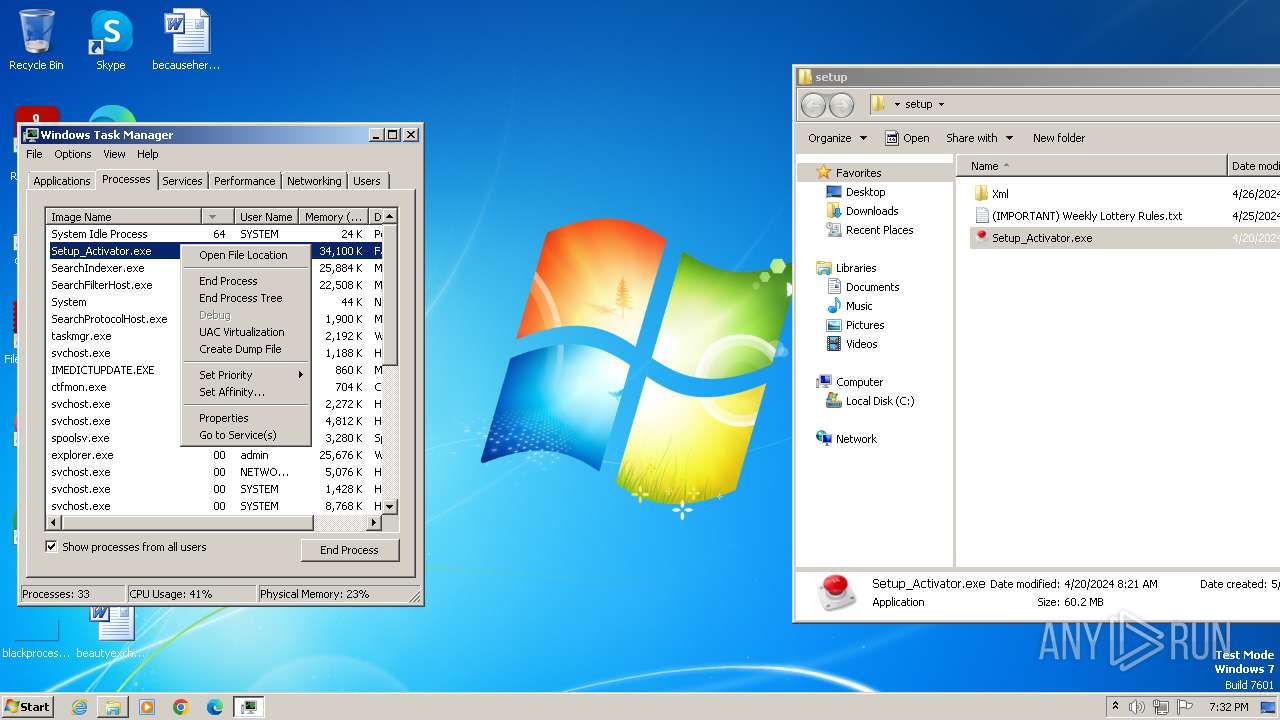Choose UAC Virtualization menu item
This screenshot has height=720, width=1280.
246,332
